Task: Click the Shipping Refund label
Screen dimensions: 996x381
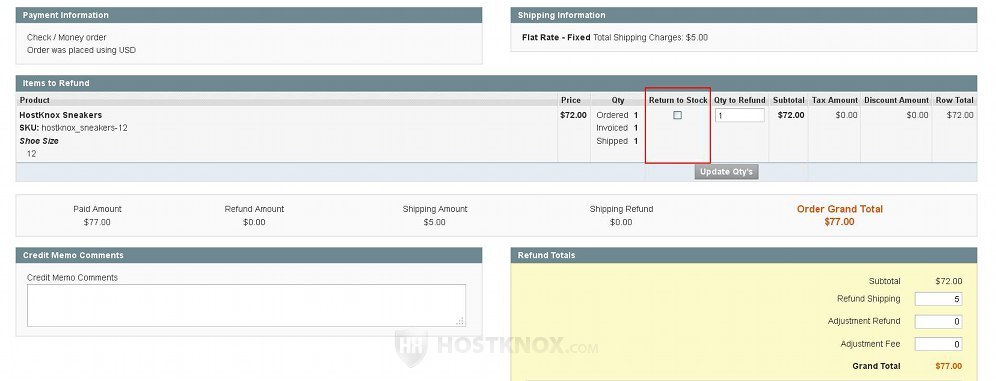Action: pos(621,209)
